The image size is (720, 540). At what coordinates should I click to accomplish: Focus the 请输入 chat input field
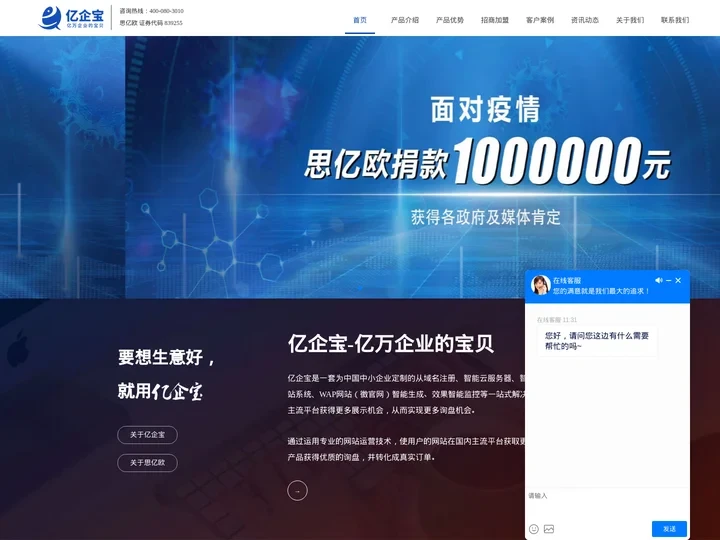(x=607, y=503)
